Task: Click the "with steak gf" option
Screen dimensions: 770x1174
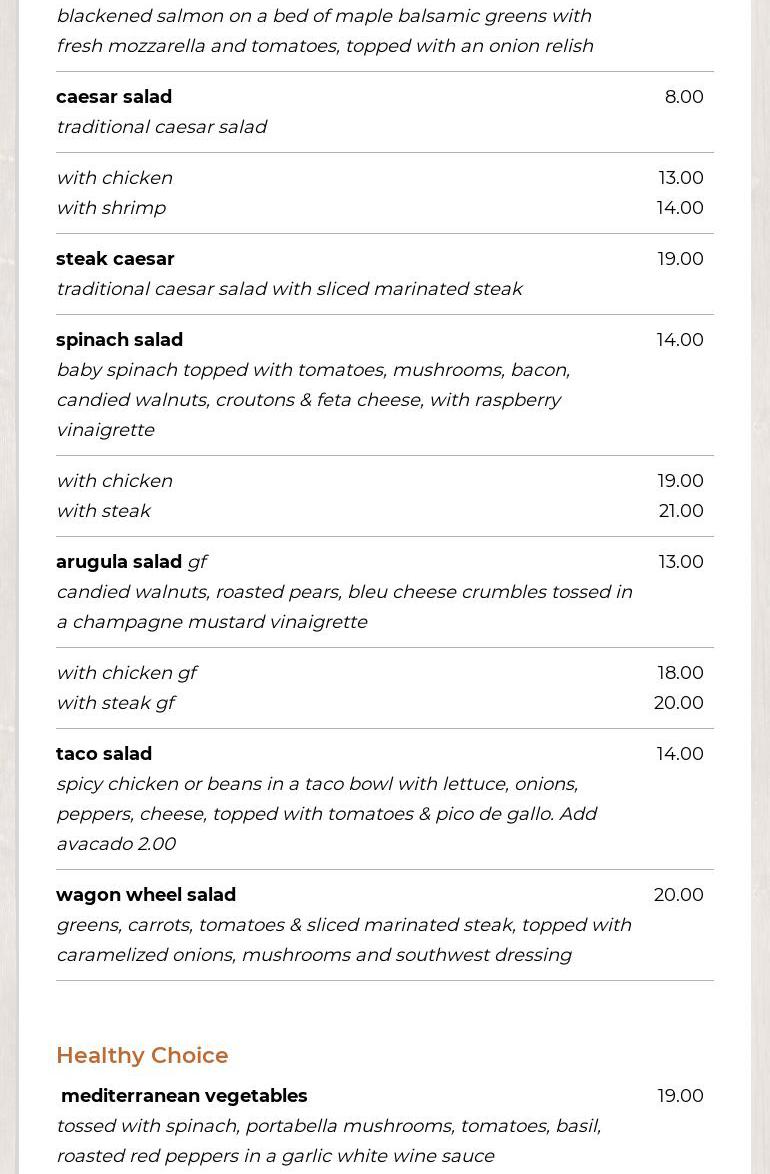Action: click(116, 703)
